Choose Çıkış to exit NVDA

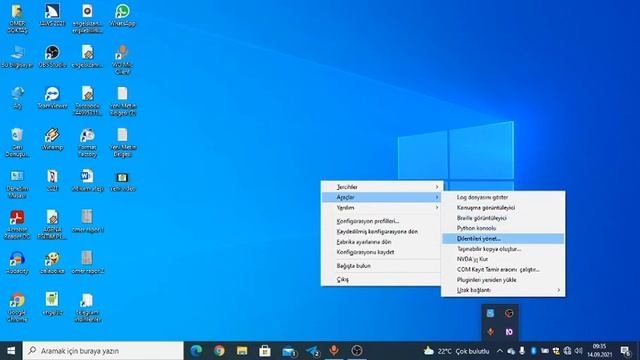point(382,279)
